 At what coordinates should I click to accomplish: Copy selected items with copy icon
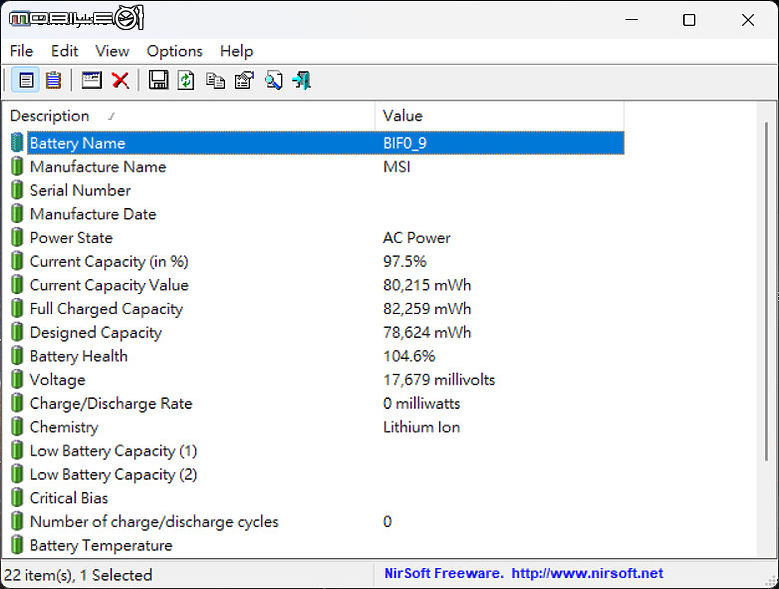click(215, 80)
